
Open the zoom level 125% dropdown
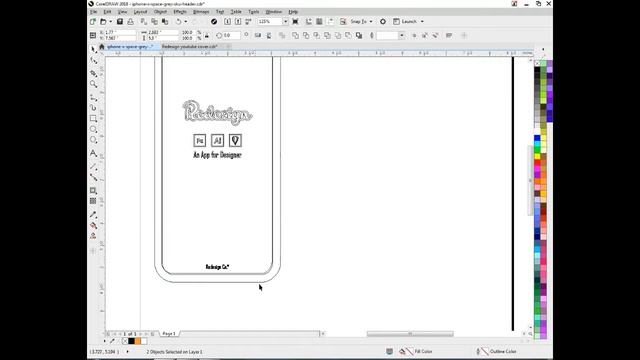pyautogui.click(x=285, y=21)
